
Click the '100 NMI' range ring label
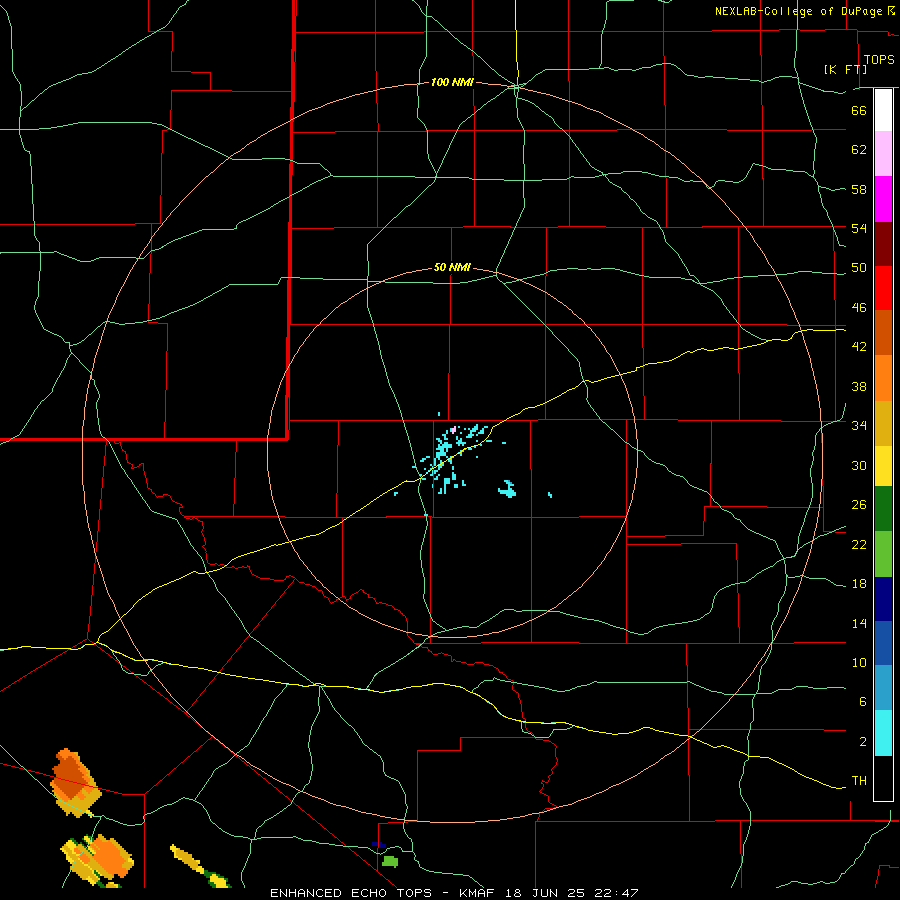click(x=452, y=83)
